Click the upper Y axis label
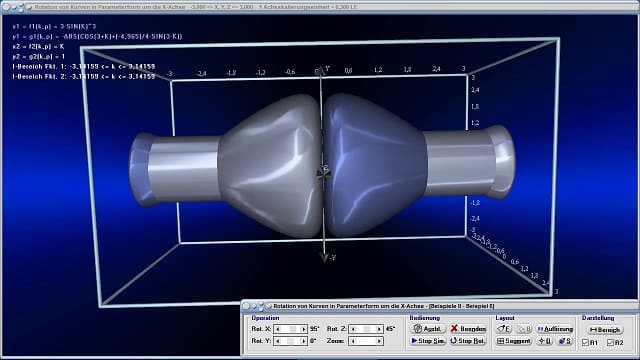The height and width of the screenshot is (360, 640). point(327,69)
